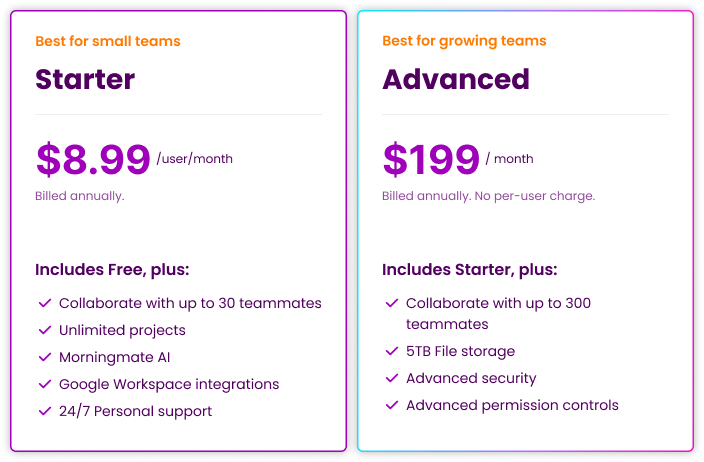The height and width of the screenshot is (462, 704).
Task: Click checkmark beside Collaborate with 300 teammates
Action: tap(391, 303)
